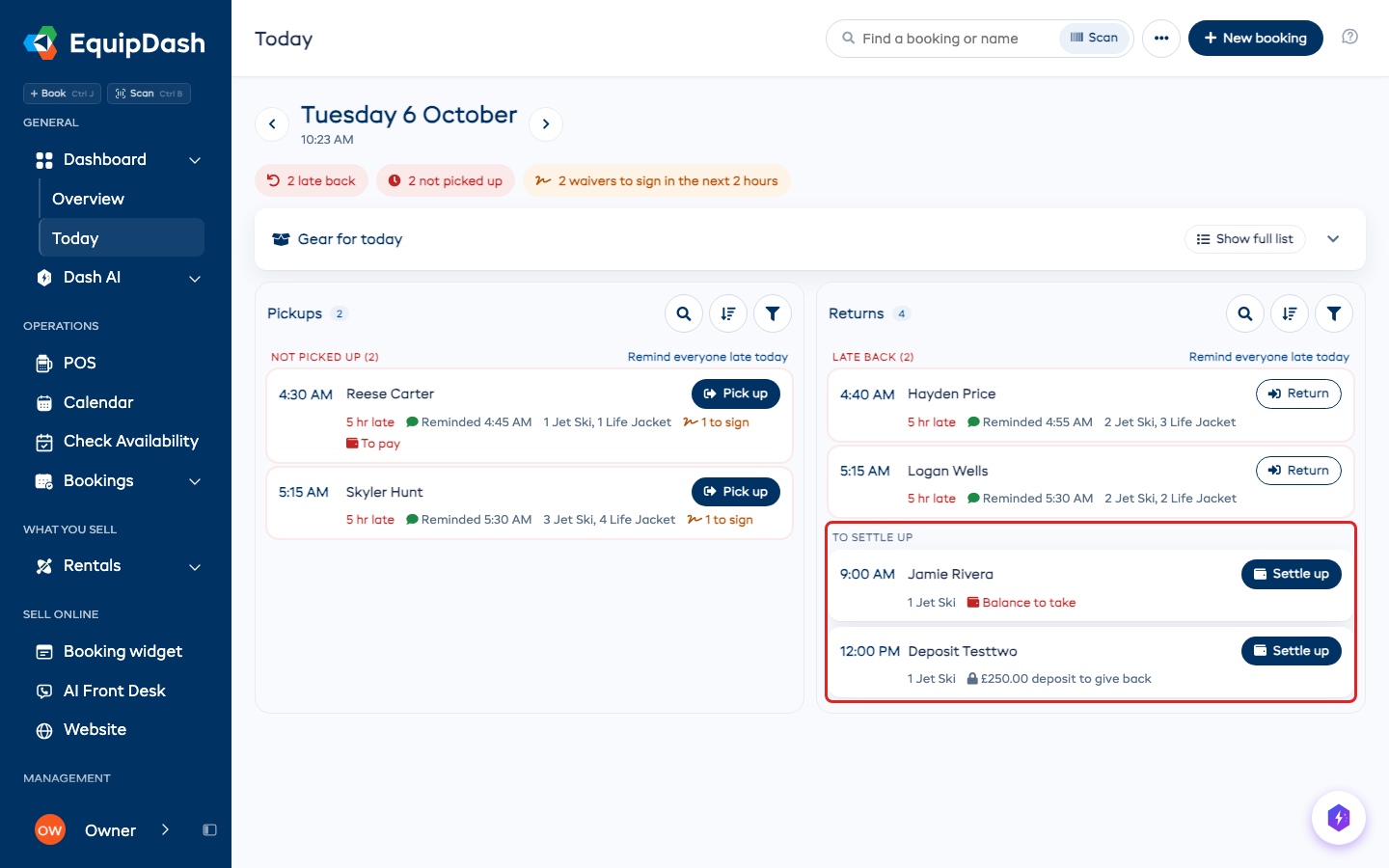Search returns with magnifier icon
This screenshot has height=868, width=1389.
point(1245,313)
